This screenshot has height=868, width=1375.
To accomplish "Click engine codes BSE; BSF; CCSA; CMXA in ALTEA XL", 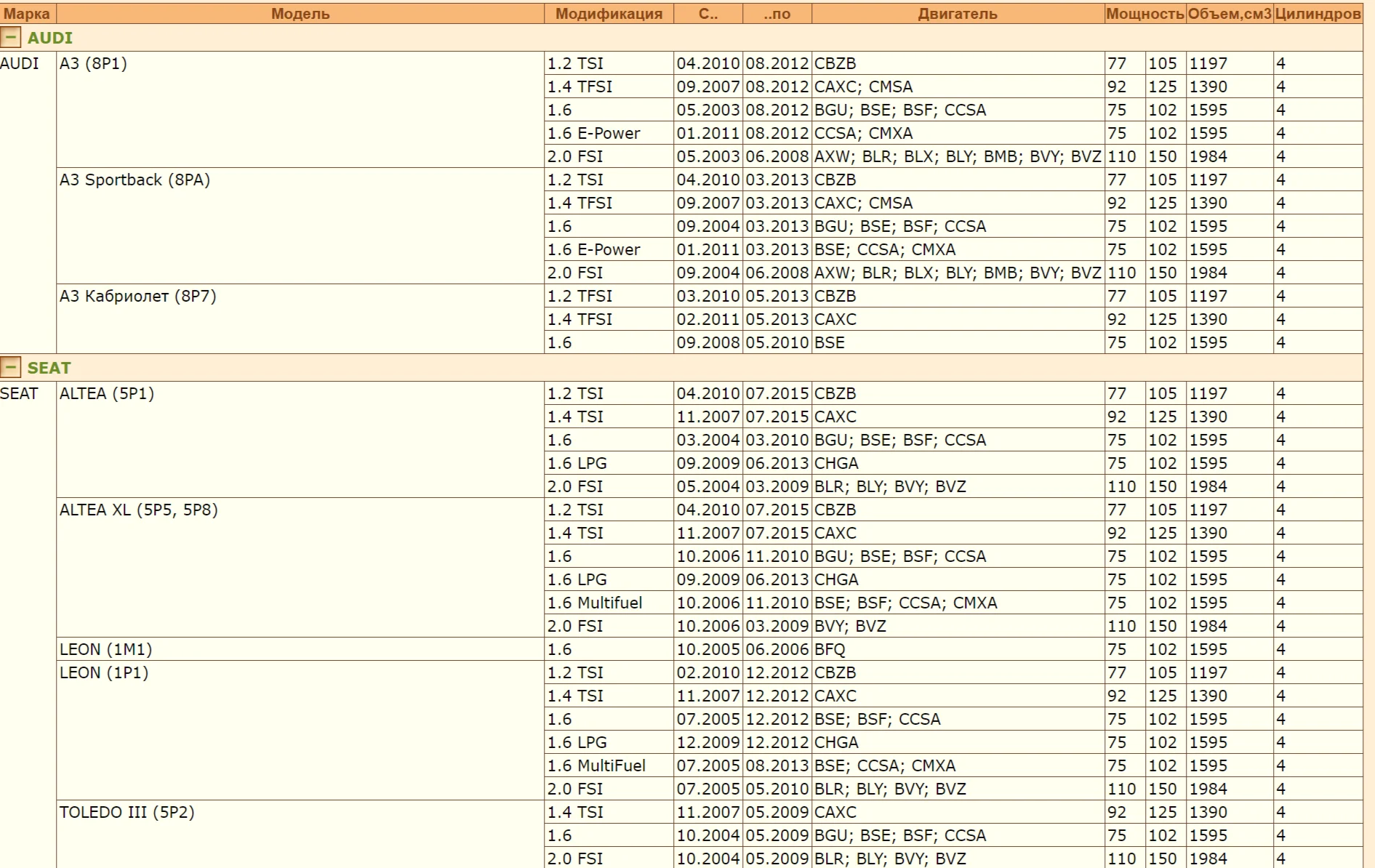I will pyautogui.click(x=958, y=603).
